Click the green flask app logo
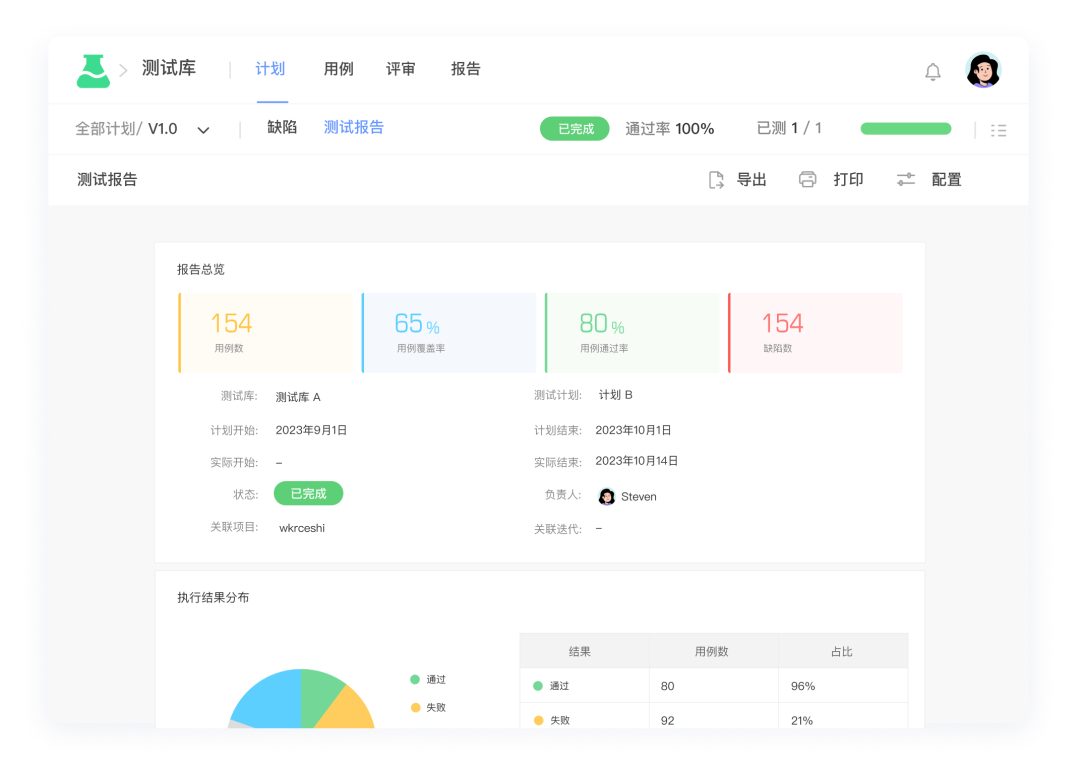 tap(93, 71)
